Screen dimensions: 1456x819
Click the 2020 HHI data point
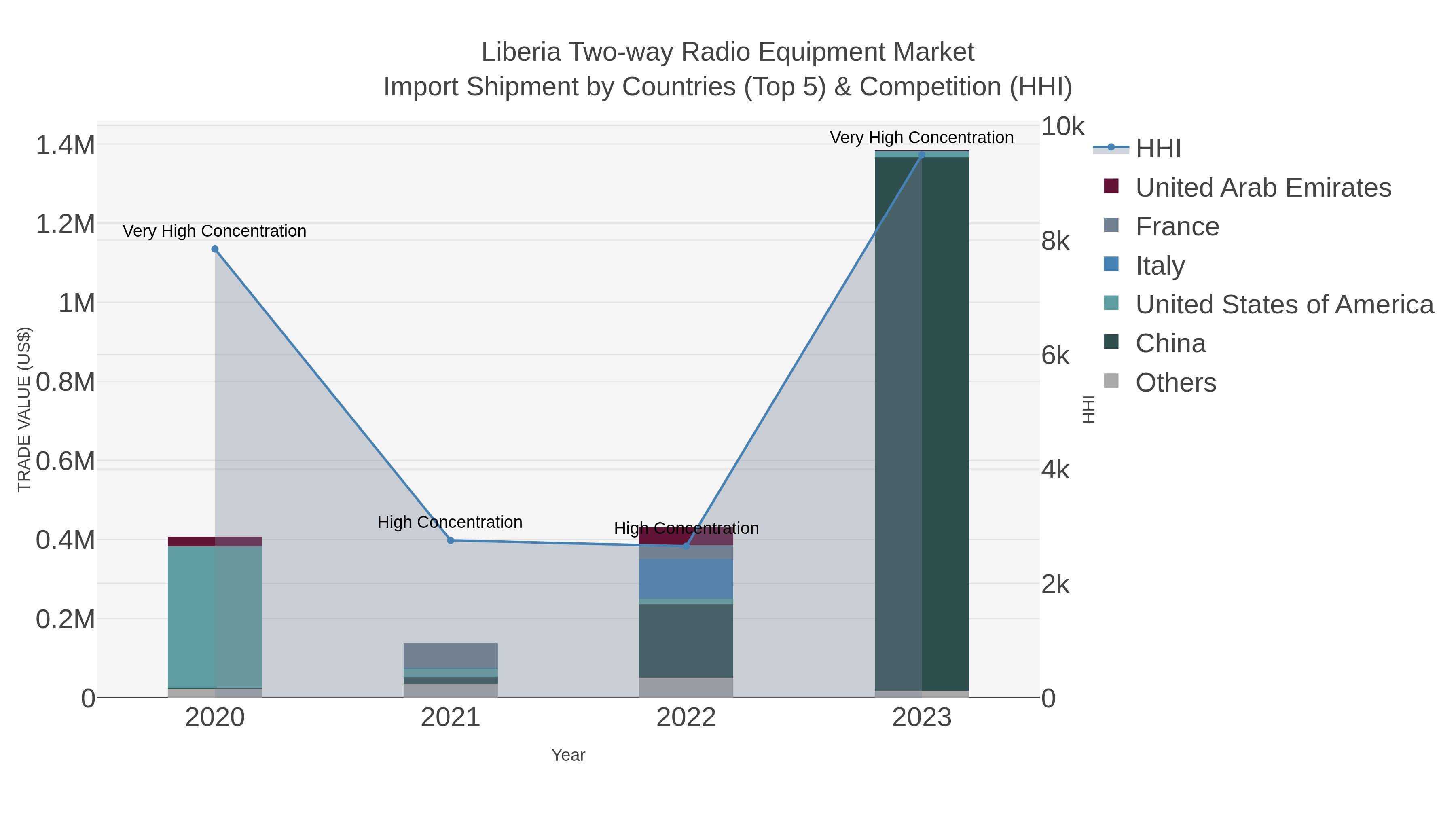[215, 249]
